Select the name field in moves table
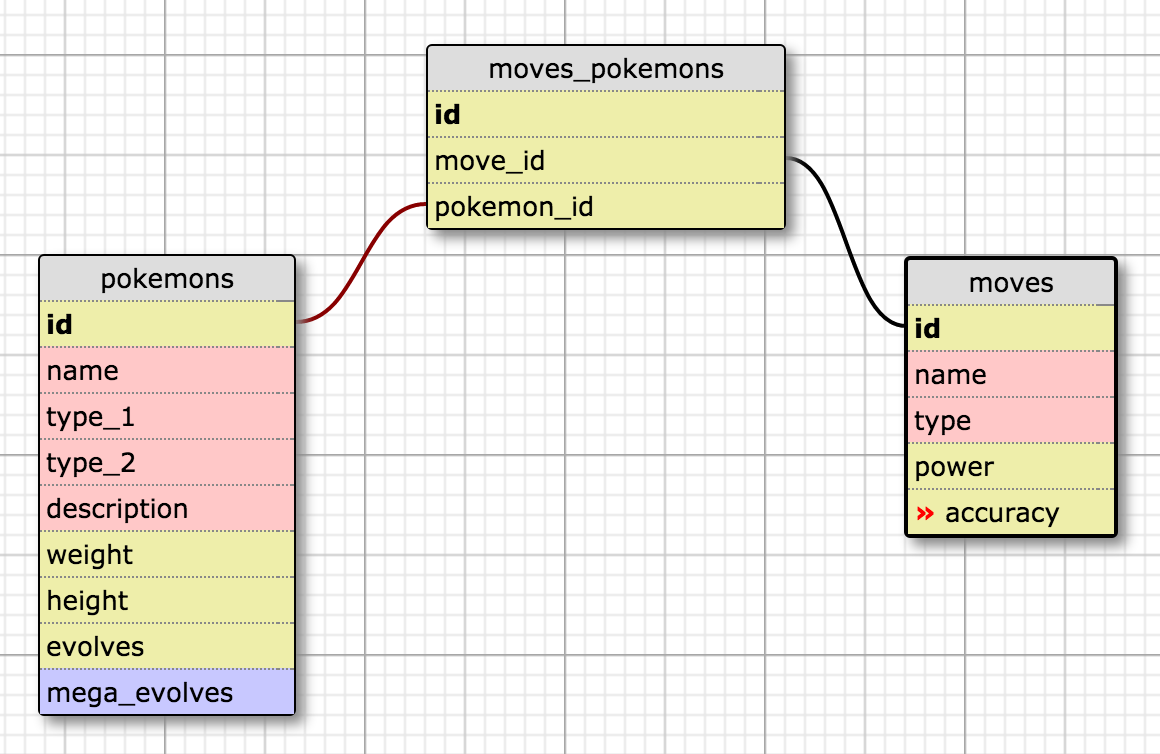The height and width of the screenshot is (754, 1160). tap(1011, 374)
